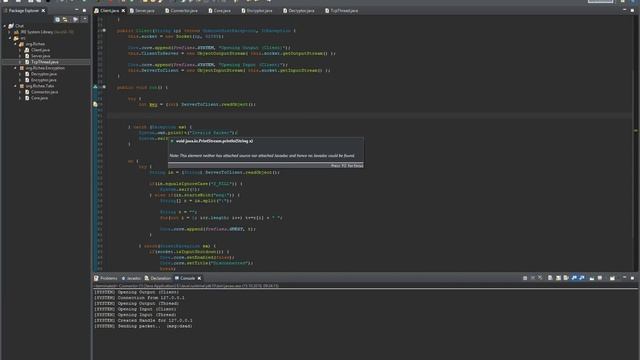Open the Problems view tab
The height and width of the screenshot is (360, 640).
tap(106, 278)
